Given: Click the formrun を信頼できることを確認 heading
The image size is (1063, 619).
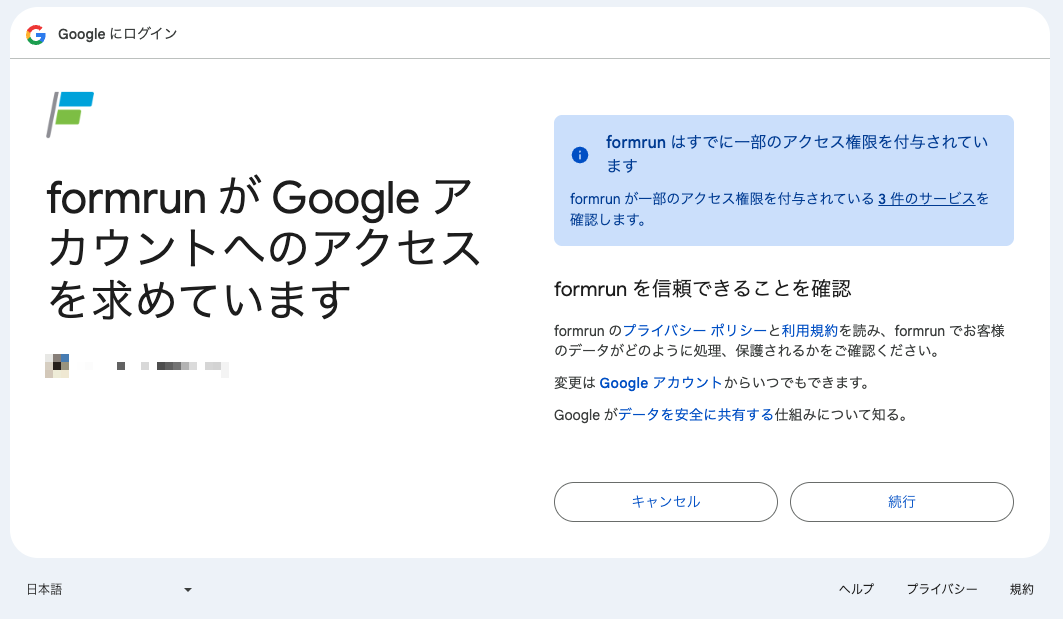Looking at the screenshot, I should pyautogui.click(x=702, y=289).
